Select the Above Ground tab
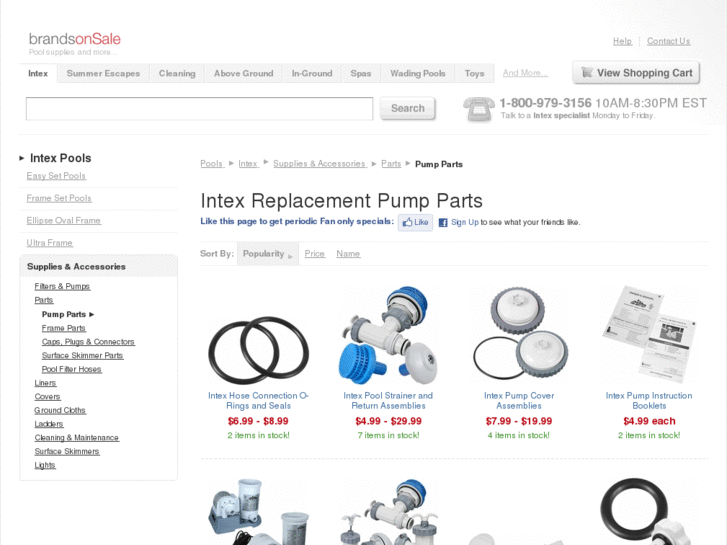This screenshot has width=727, height=545. click(x=243, y=73)
